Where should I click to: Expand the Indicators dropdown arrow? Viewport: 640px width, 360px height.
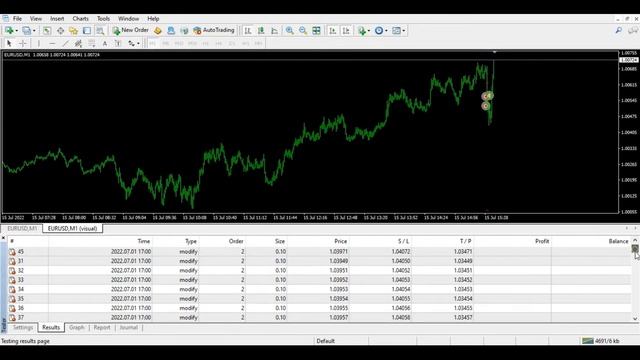[369, 31]
